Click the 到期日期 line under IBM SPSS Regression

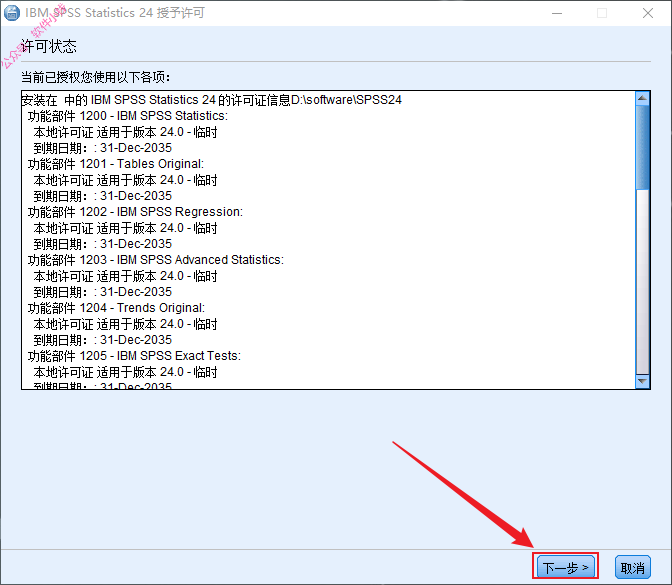pyautogui.click(x=102, y=244)
